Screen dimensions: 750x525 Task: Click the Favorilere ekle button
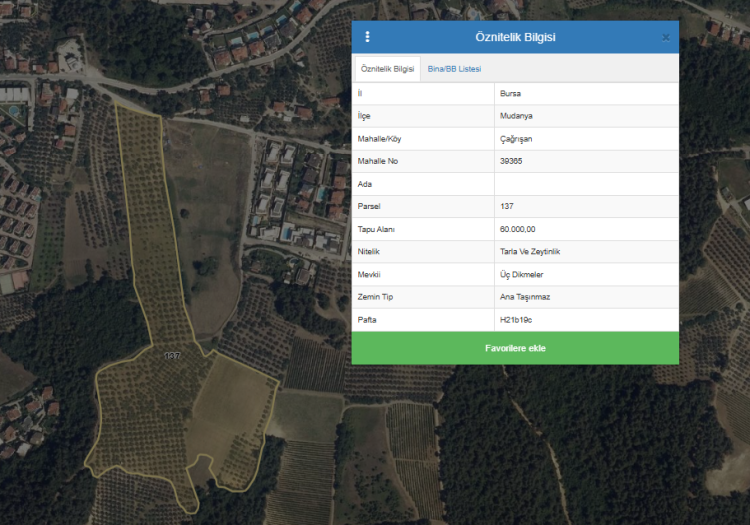click(515, 348)
